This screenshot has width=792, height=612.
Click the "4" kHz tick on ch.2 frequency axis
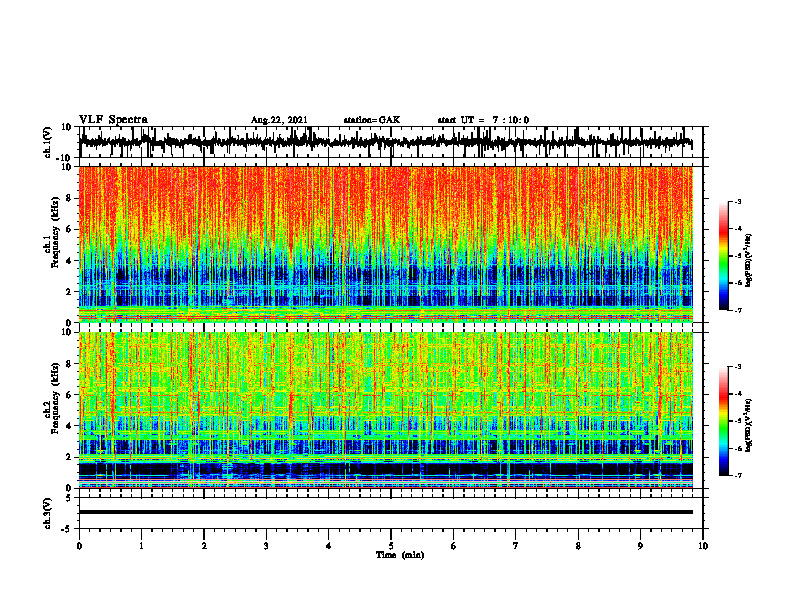pyautogui.click(x=70, y=426)
